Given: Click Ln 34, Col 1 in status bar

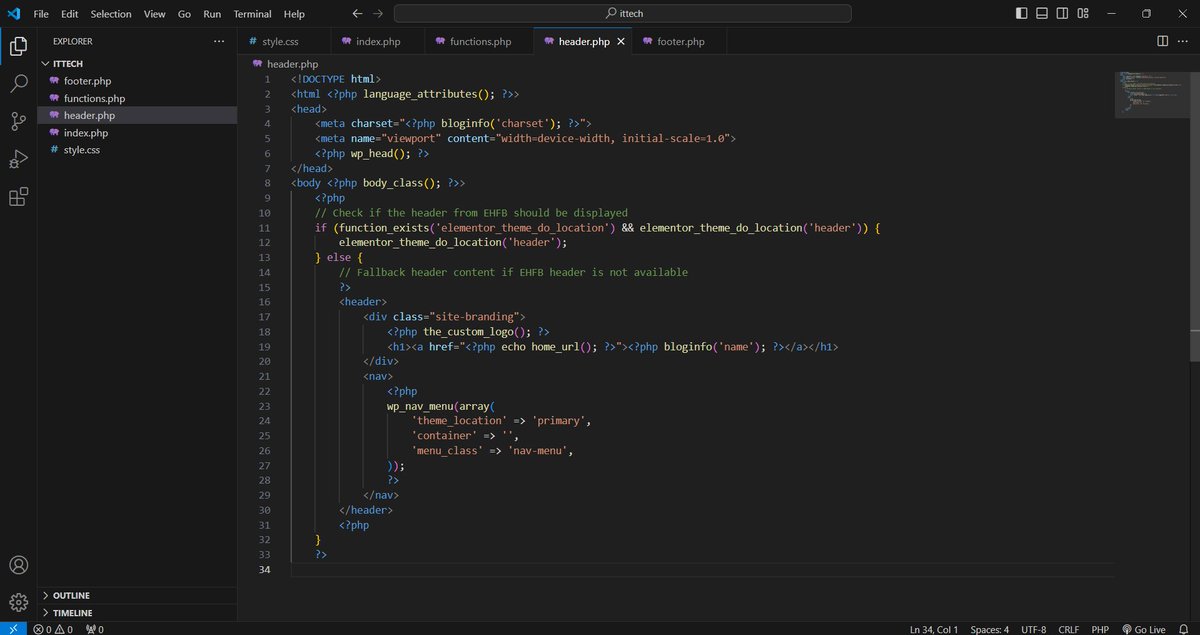Looking at the screenshot, I should (934, 629).
